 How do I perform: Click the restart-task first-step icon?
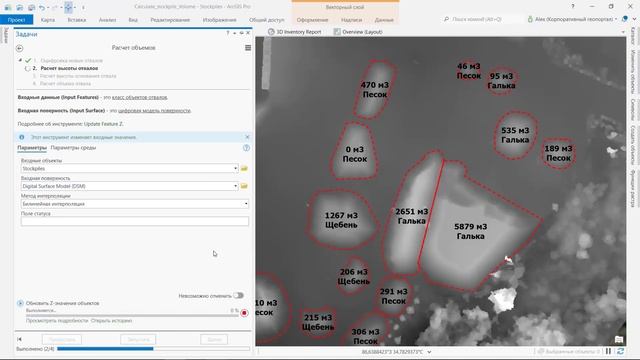[x=19, y=339]
